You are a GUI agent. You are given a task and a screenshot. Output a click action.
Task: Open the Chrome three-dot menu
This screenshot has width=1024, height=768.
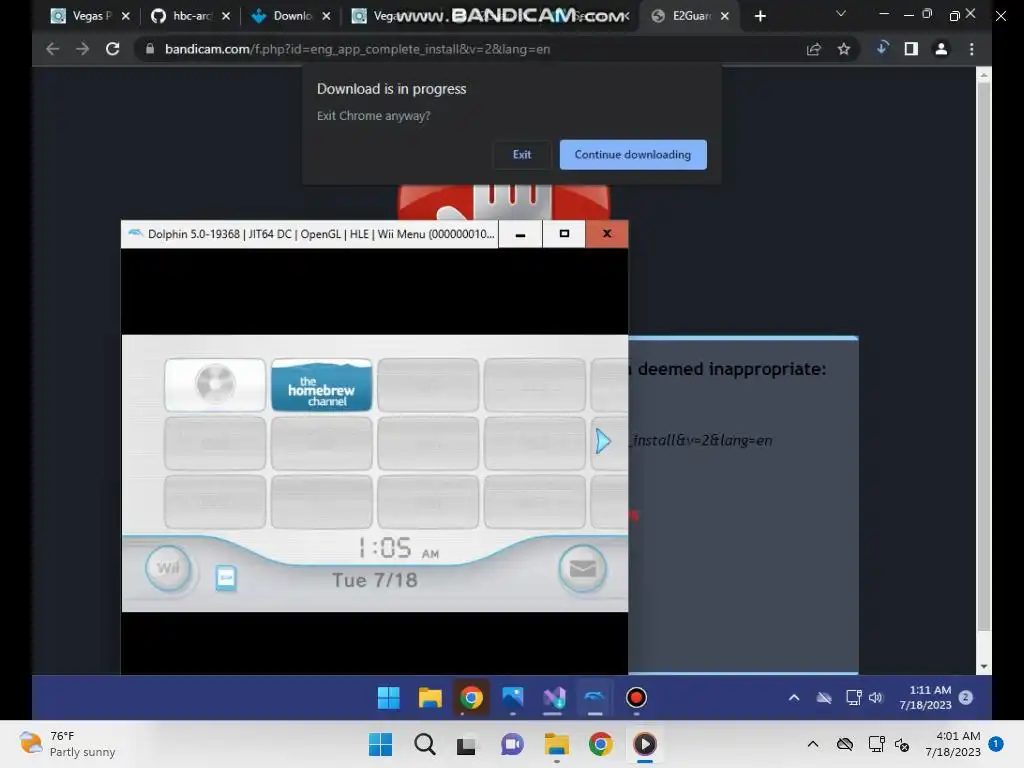pyautogui.click(x=972, y=49)
